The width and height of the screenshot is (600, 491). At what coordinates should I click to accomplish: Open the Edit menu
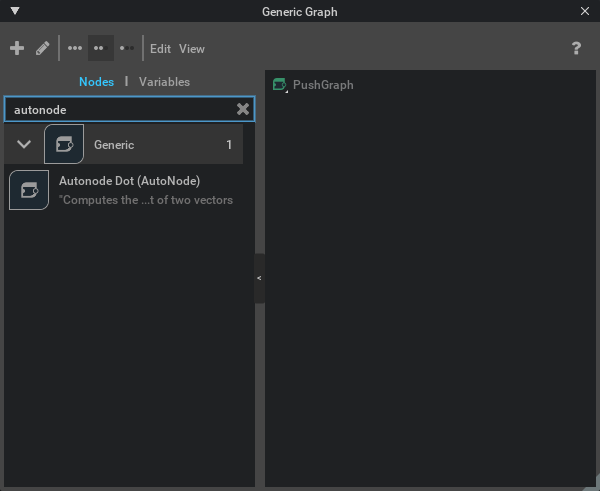point(160,48)
